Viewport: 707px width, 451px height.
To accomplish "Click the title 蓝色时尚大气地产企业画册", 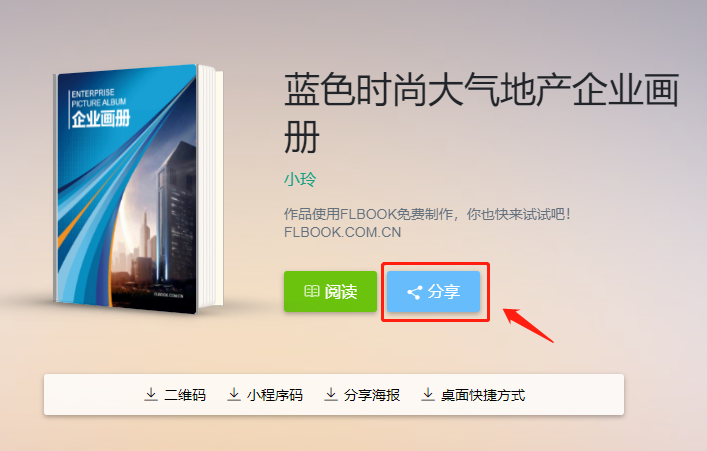I will coord(482,113).
